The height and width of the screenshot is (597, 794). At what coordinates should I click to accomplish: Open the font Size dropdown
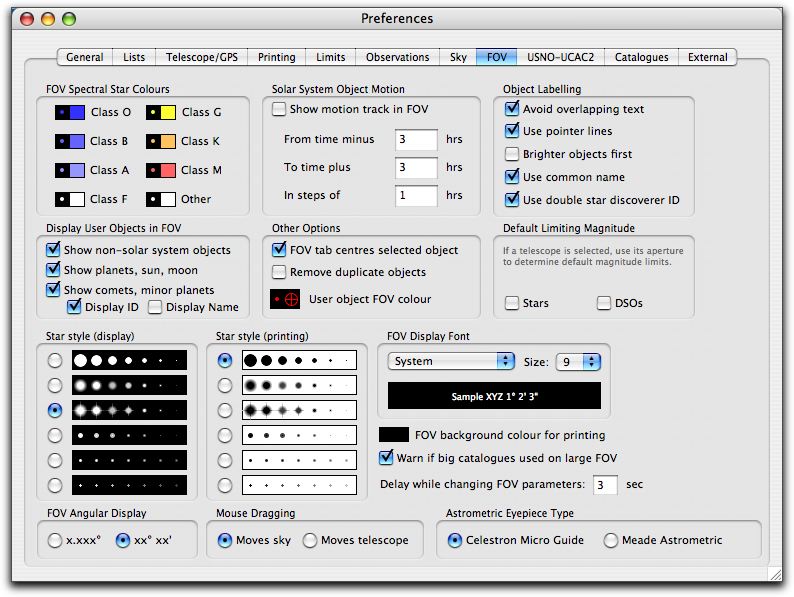(x=578, y=361)
